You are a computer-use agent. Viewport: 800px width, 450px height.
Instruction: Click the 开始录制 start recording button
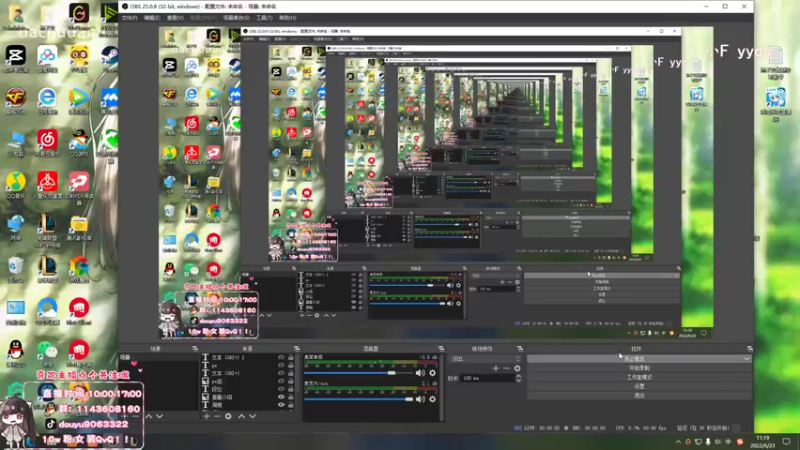(x=639, y=368)
